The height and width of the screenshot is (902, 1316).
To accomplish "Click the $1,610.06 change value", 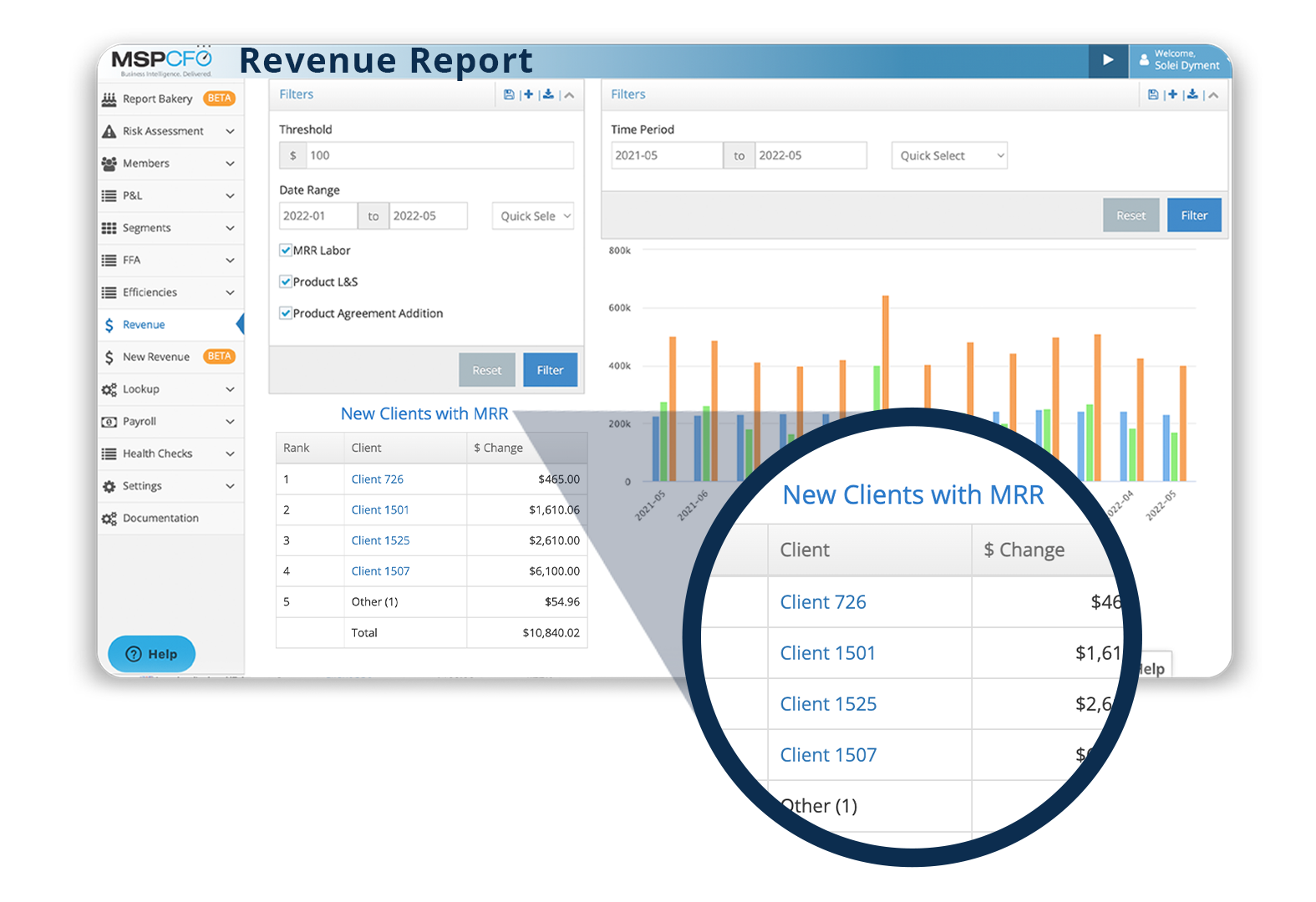I will tap(554, 510).
